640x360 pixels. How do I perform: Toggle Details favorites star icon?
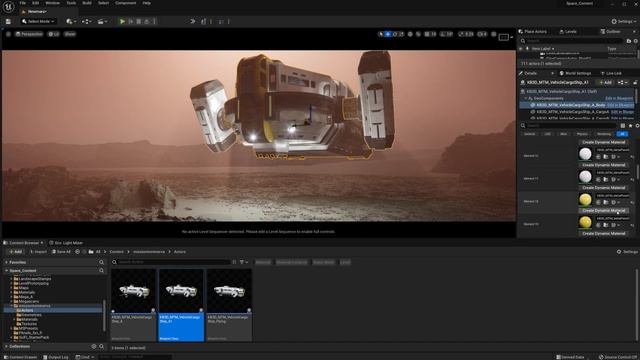(630, 126)
